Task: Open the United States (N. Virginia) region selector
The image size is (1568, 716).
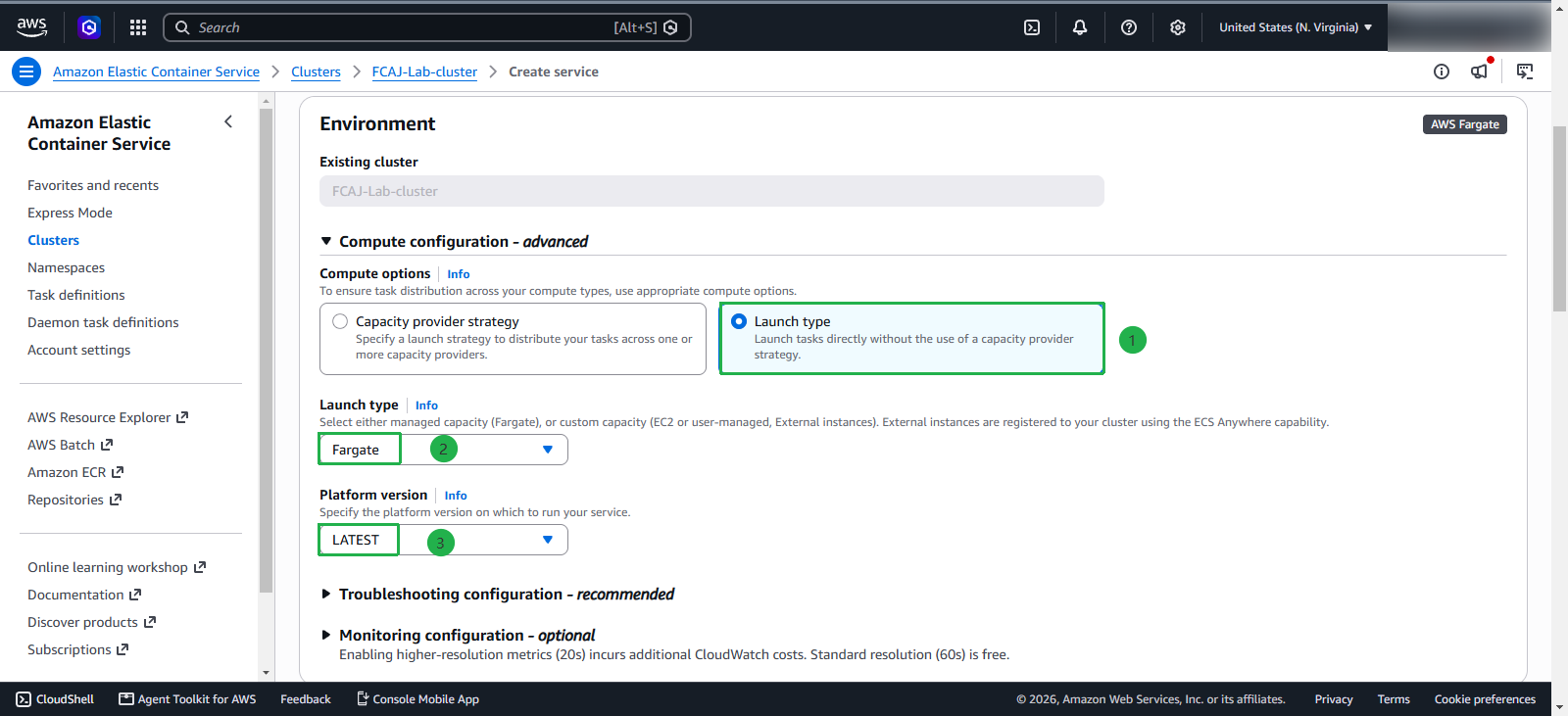Action: (1296, 27)
